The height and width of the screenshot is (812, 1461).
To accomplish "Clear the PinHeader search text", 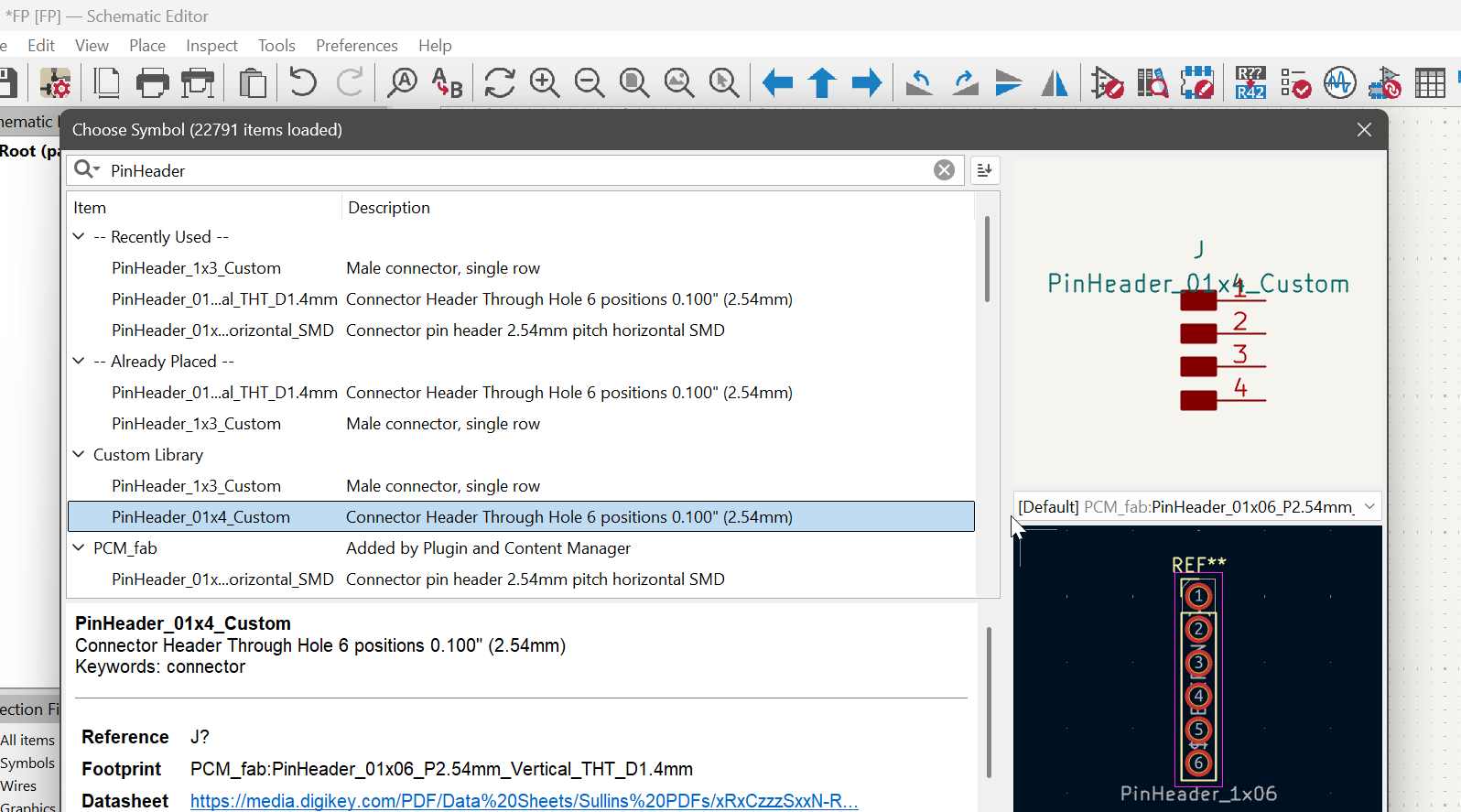I will click(944, 170).
